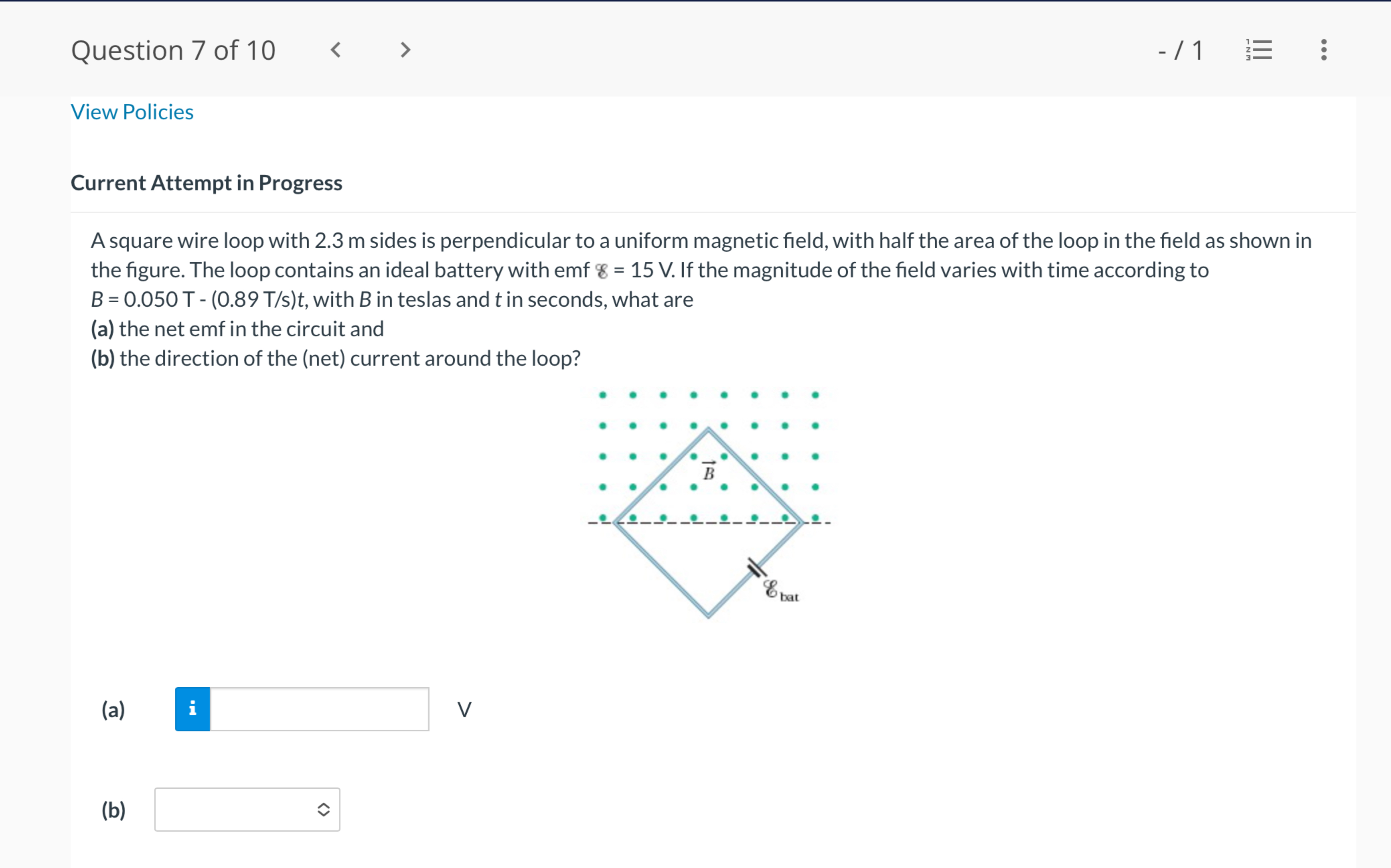Screen dimensions: 1391x868
Task: Click the blue info icon beside answer (a)
Action: click(x=193, y=710)
